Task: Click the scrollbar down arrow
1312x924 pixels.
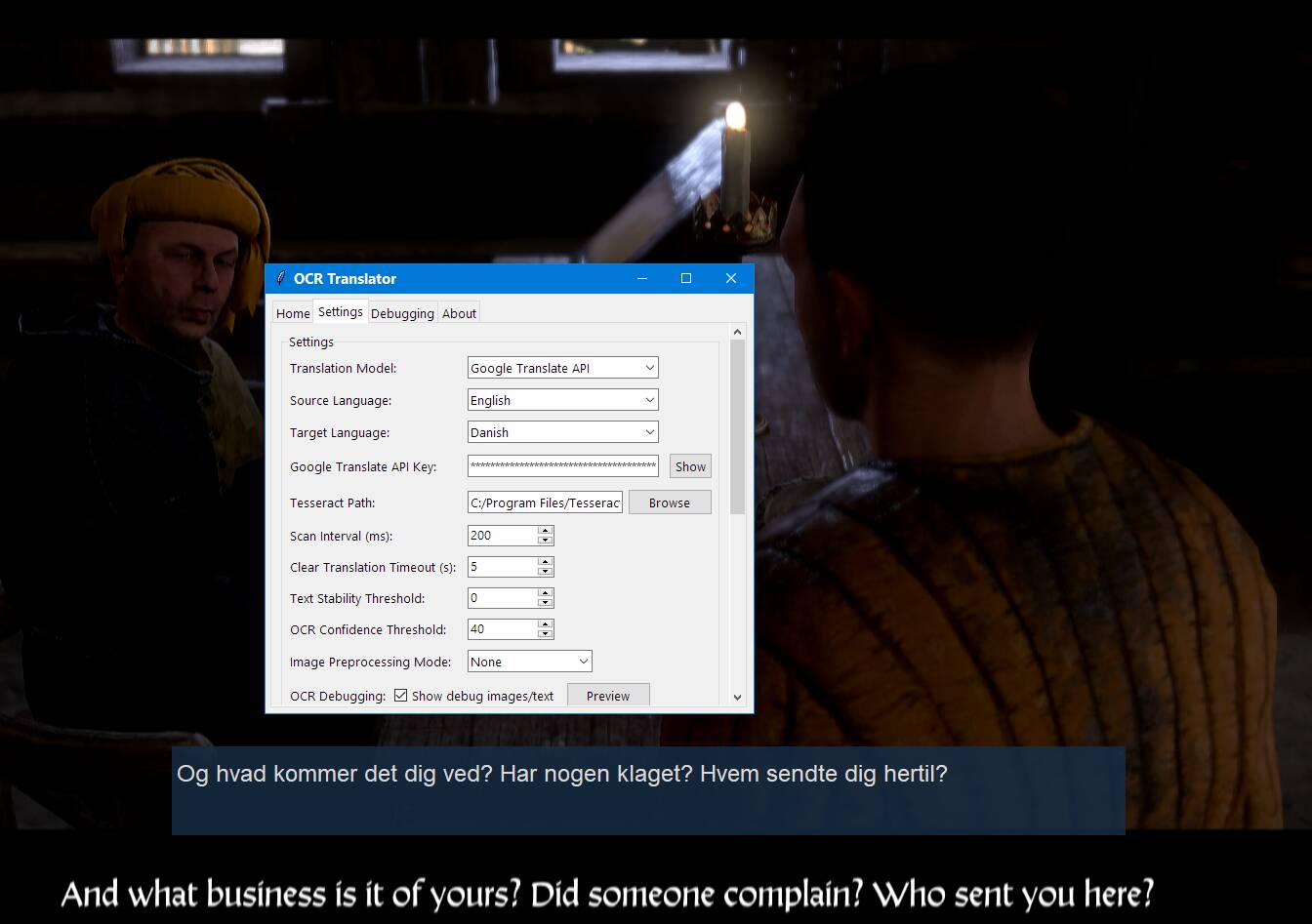Action: [x=737, y=698]
